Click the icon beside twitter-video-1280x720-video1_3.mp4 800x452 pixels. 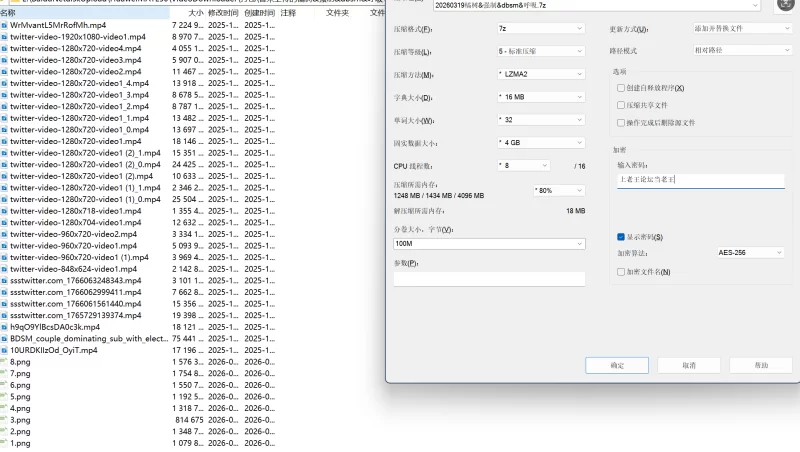4,95
